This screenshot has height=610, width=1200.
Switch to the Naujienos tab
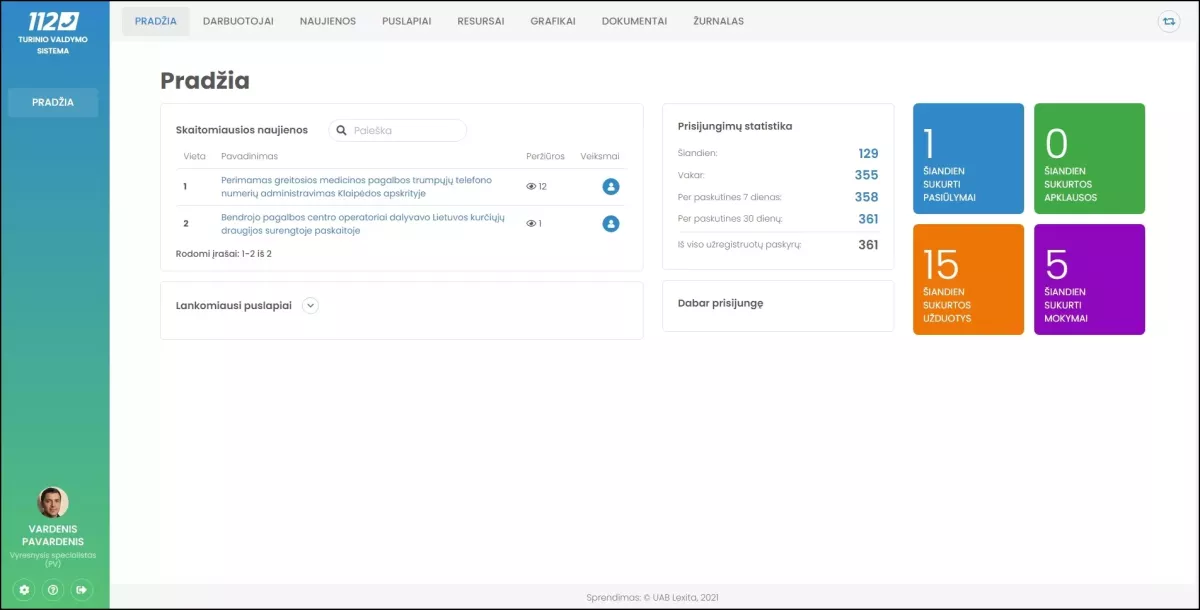click(328, 21)
